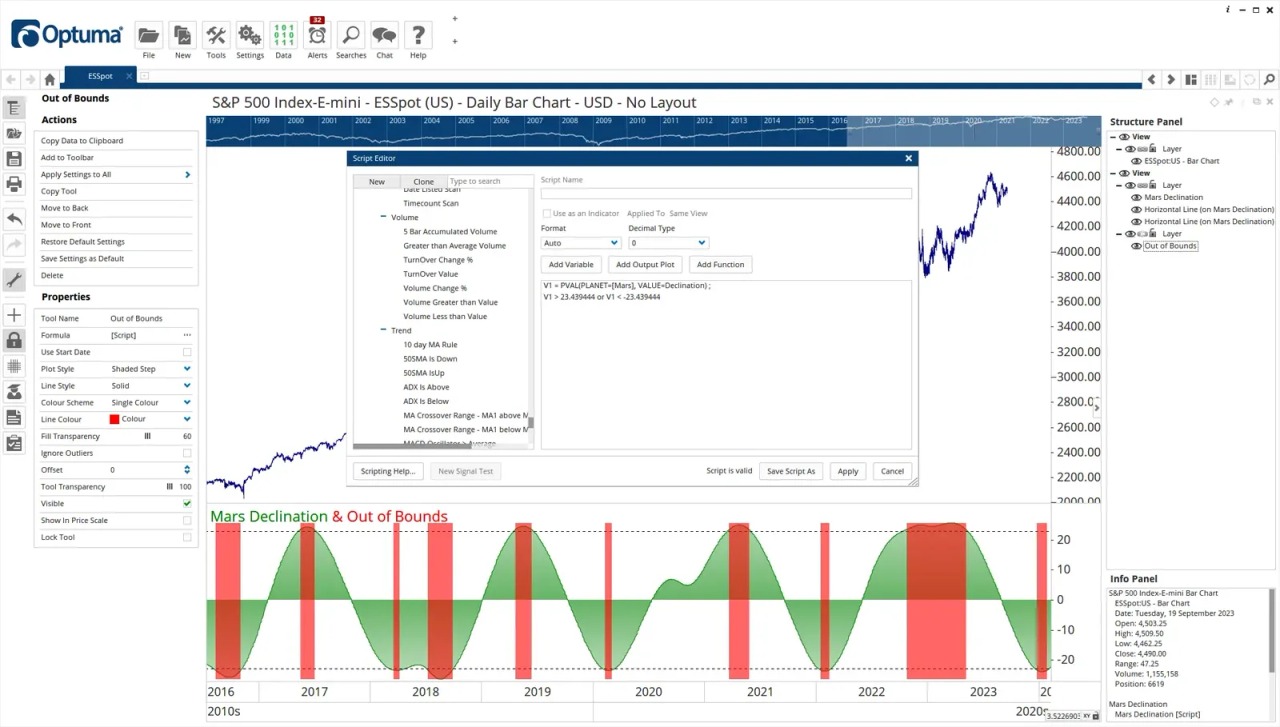1280x727 pixels.
Task: Select Move to Front action
Action: click(x=66, y=225)
